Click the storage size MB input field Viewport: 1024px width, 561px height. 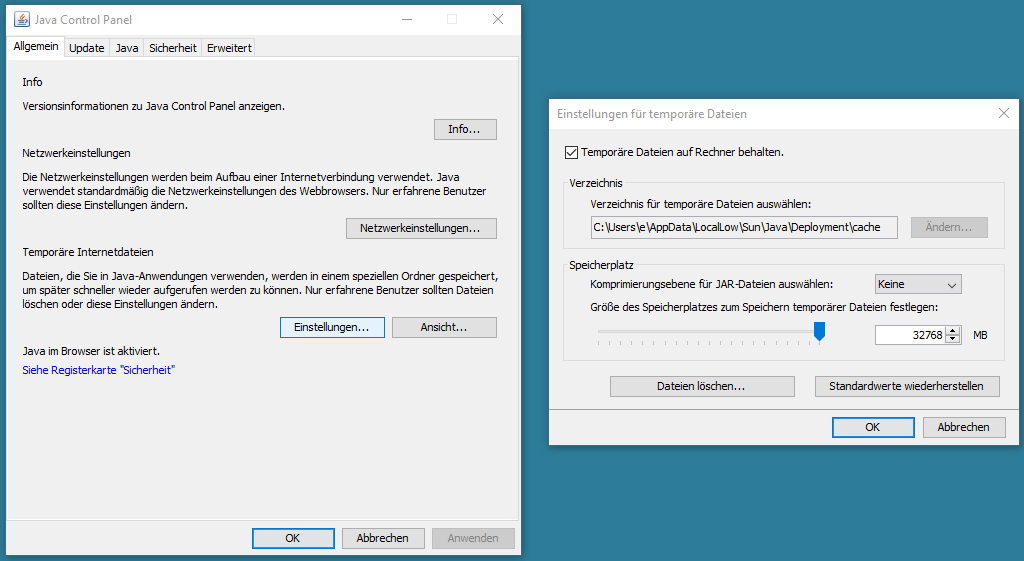(909, 335)
